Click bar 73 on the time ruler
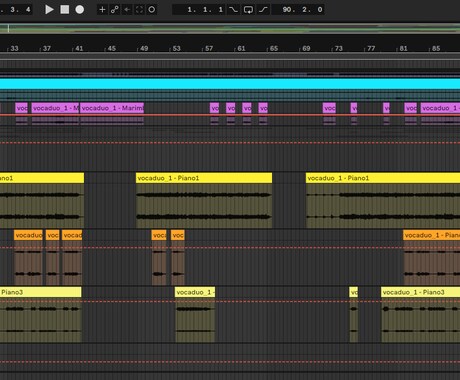This screenshot has width=460, height=380. pos(339,49)
